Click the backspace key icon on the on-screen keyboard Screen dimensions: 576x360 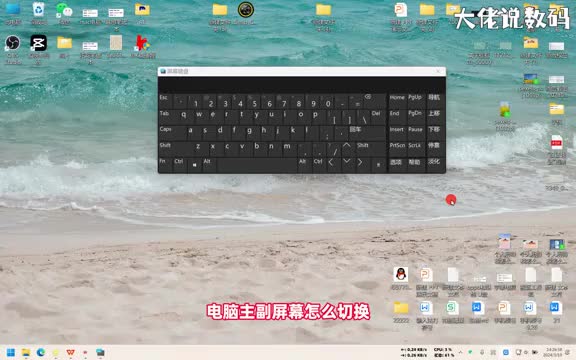coord(367,97)
